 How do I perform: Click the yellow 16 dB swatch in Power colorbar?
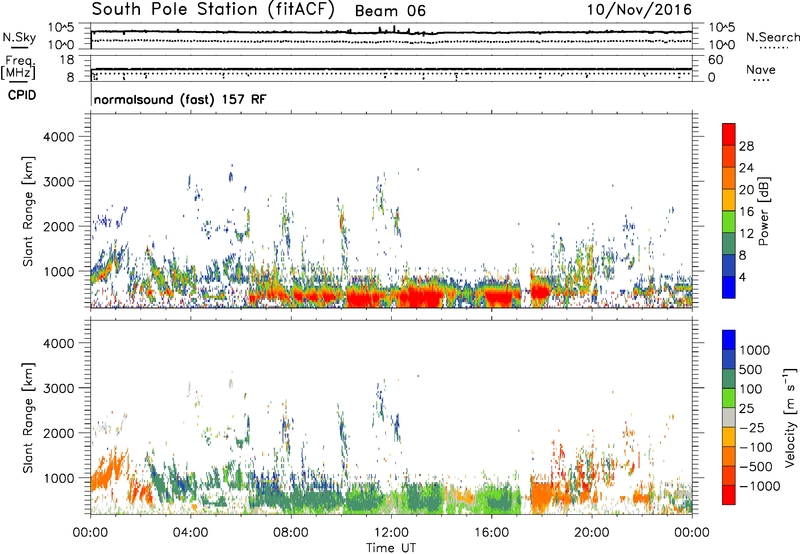[x=729, y=199]
